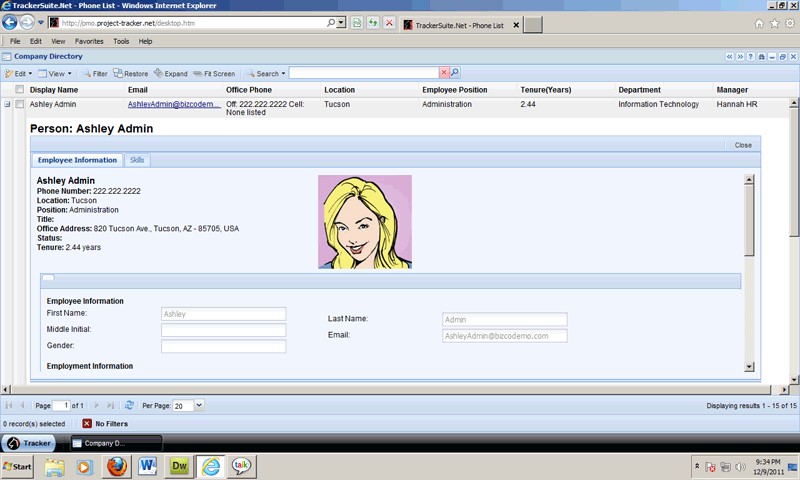This screenshot has height=480, width=800.
Task: Open the File menu
Action: pos(15,41)
